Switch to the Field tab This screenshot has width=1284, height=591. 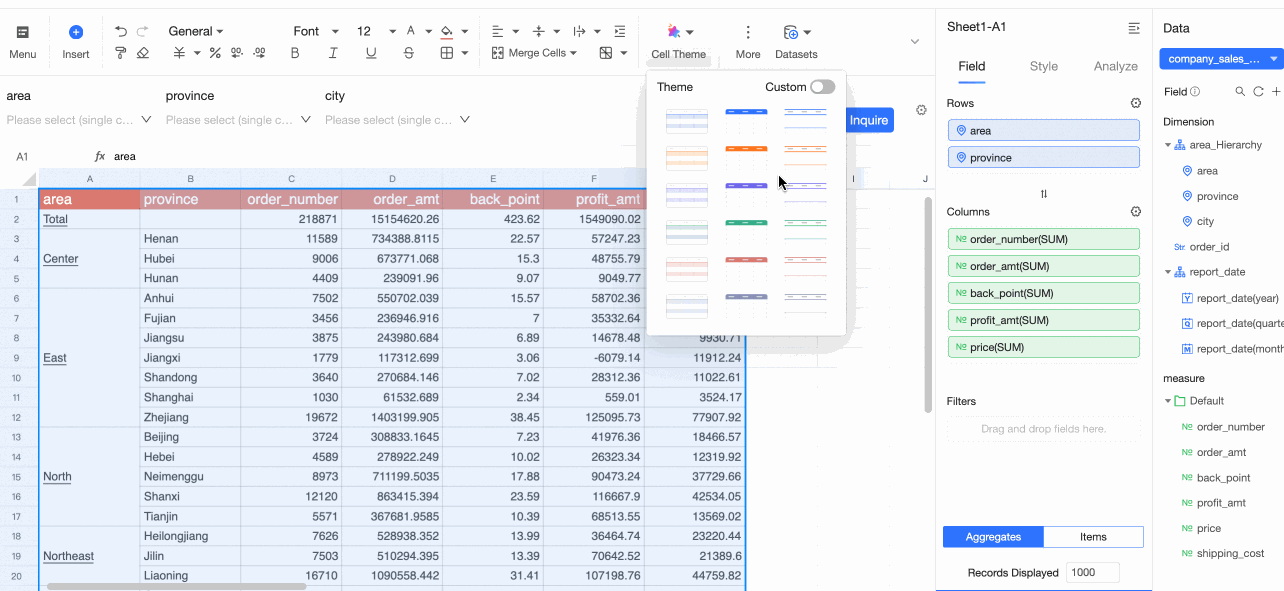coord(972,66)
